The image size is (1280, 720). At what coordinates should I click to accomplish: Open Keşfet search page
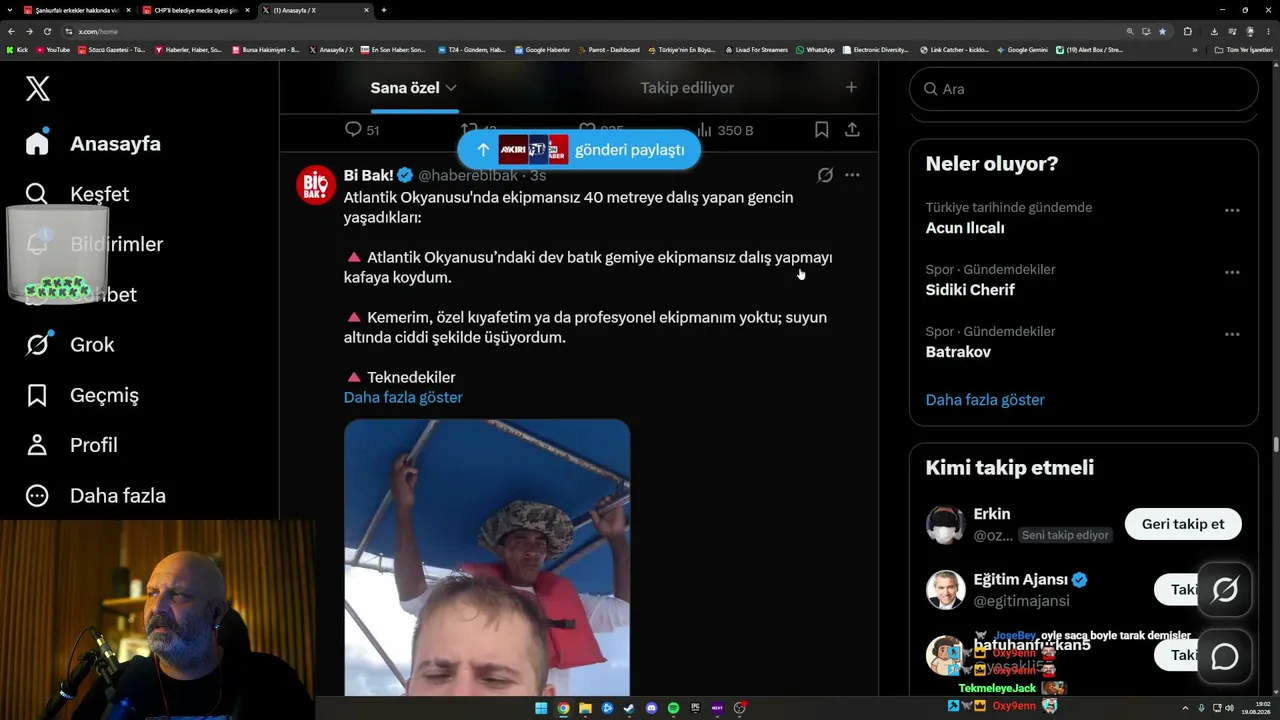click(x=78, y=194)
